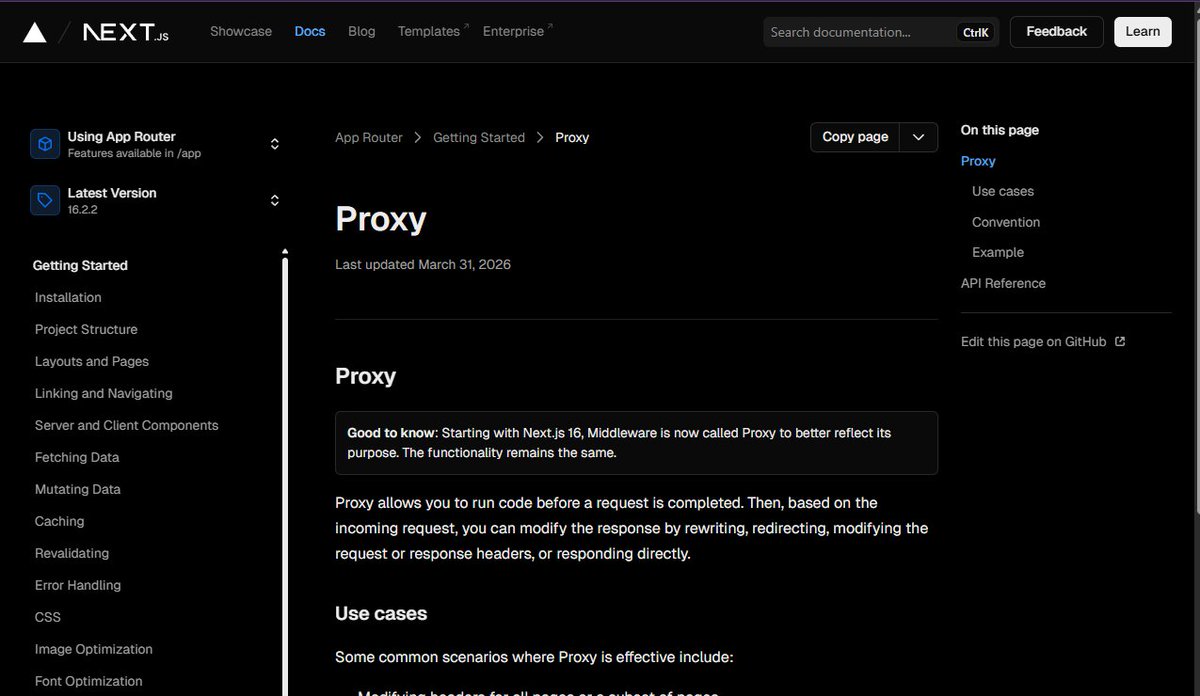Jump to API Reference in On this page
Image resolution: width=1200 pixels, height=696 pixels.
tap(1003, 283)
